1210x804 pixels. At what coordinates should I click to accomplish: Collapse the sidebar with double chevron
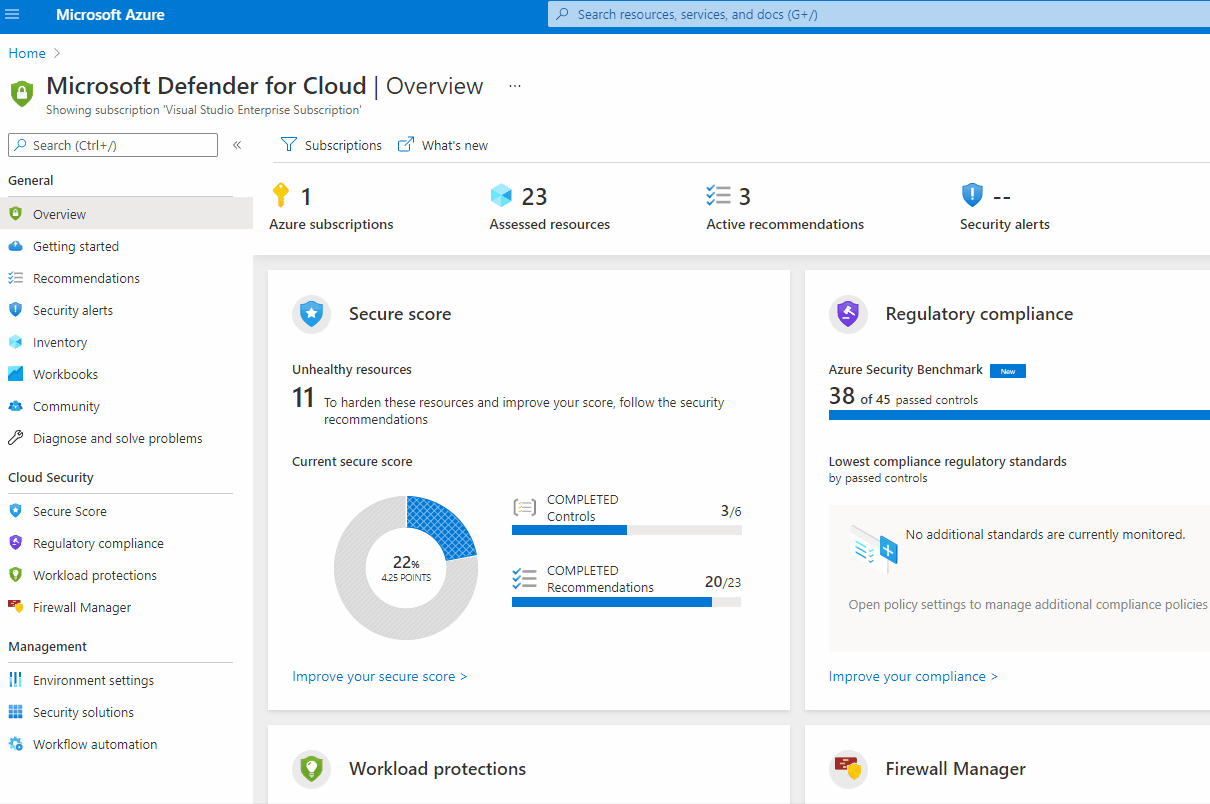pyautogui.click(x=237, y=145)
